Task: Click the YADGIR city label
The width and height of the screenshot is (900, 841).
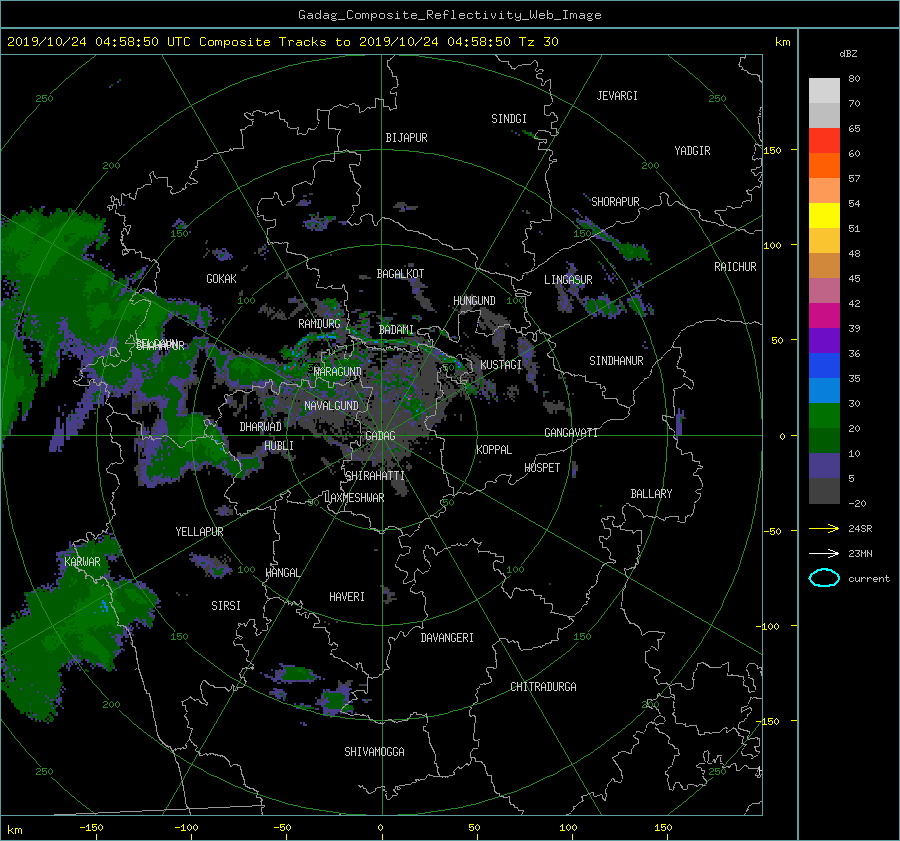Action: pyautogui.click(x=692, y=151)
